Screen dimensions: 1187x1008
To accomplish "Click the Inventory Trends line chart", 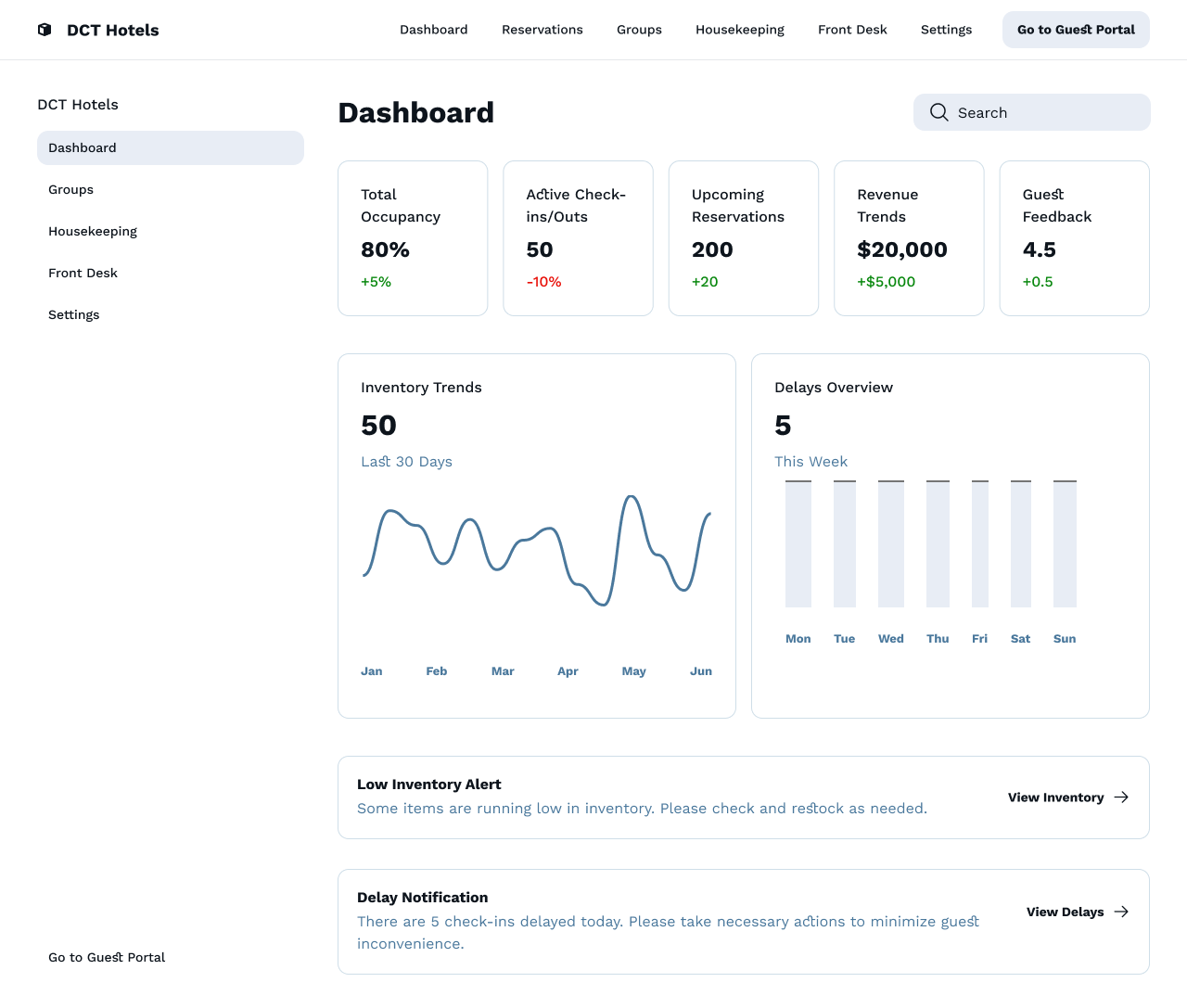I will point(536,552).
